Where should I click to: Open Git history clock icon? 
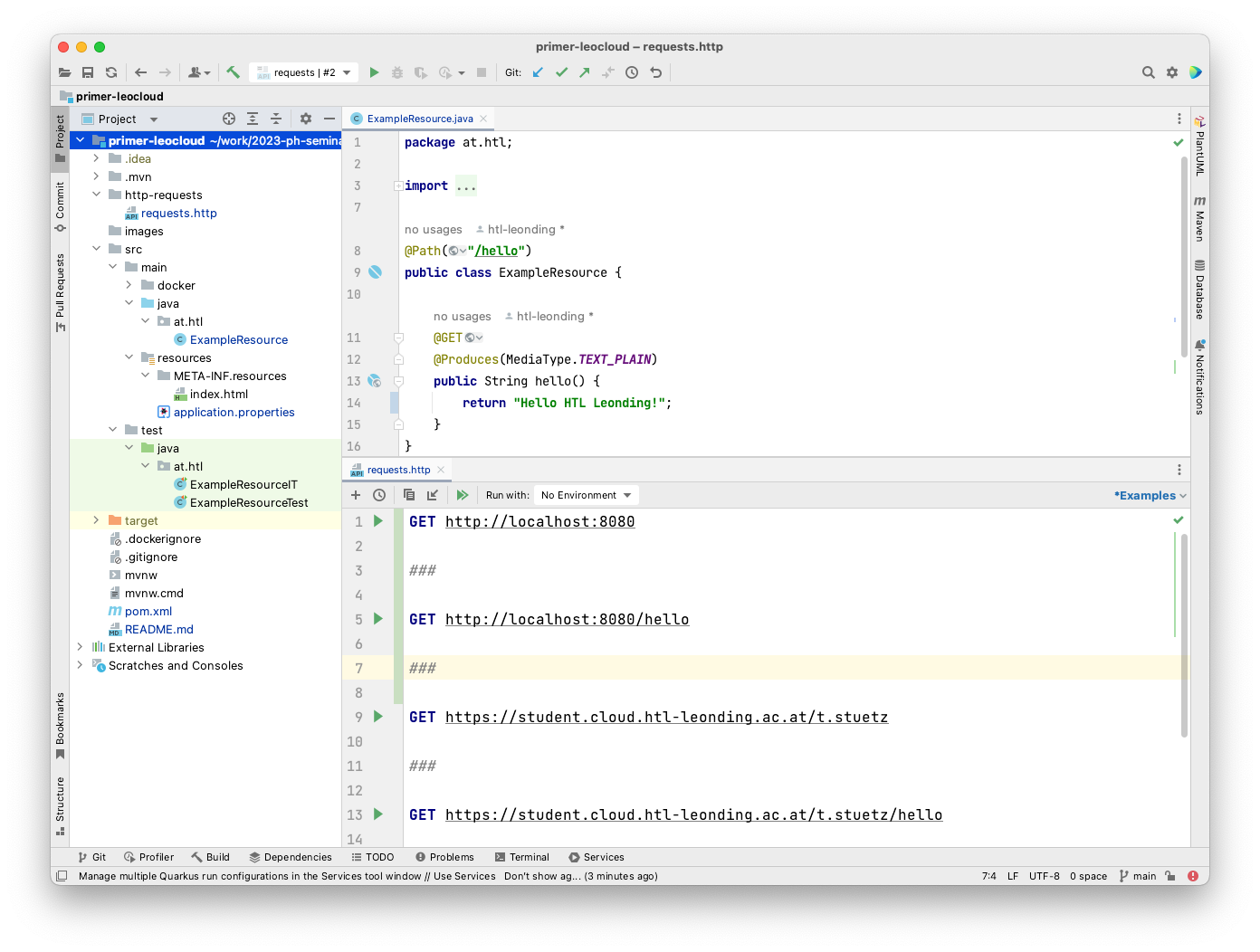coord(632,72)
